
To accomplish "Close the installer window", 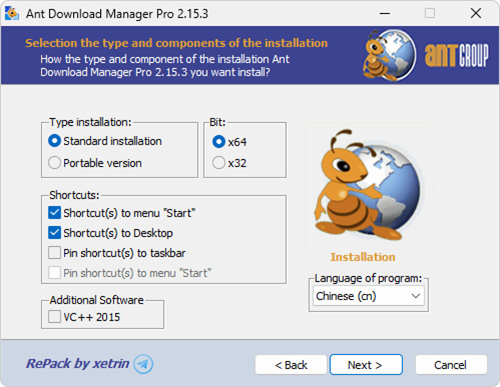I will 476,14.
